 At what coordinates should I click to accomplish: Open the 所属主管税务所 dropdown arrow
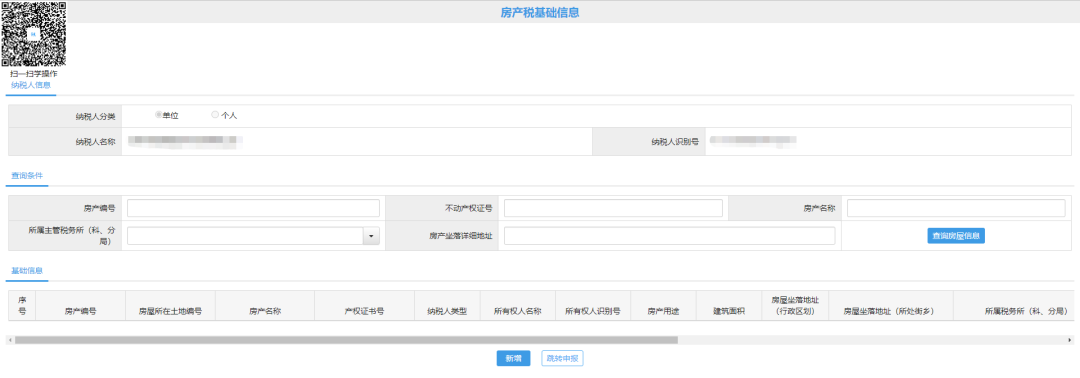click(x=371, y=236)
